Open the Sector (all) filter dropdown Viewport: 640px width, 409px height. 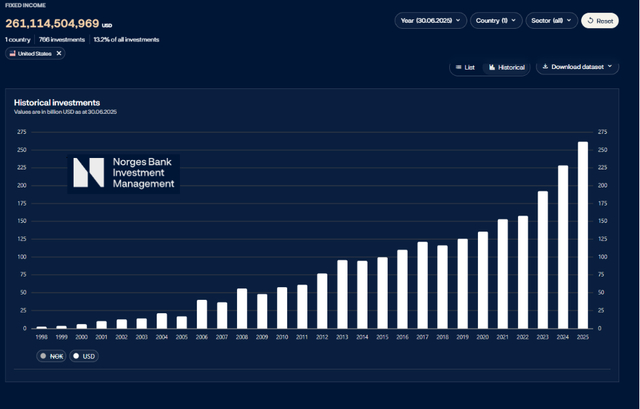[551, 20]
